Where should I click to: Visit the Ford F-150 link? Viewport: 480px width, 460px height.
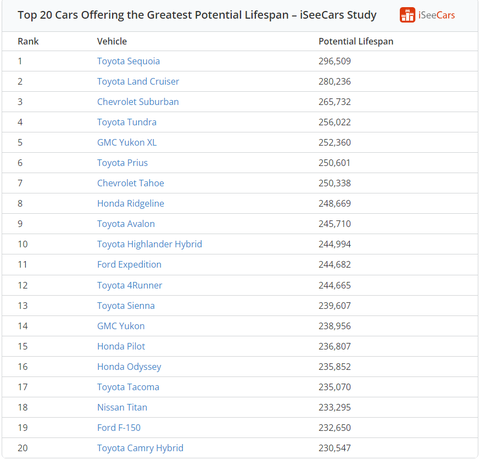click(119, 428)
